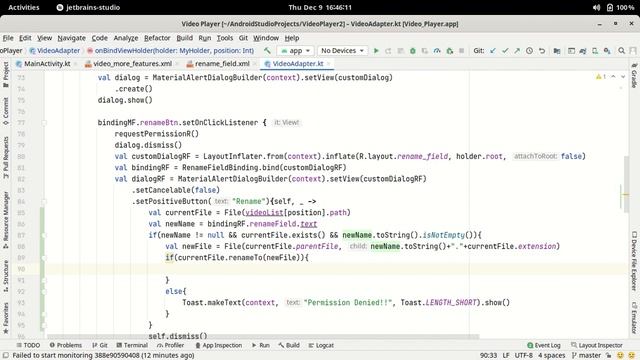The height and width of the screenshot is (360, 640).
Task: Click Attach Debugger to Android Process icon
Action: 449,51
